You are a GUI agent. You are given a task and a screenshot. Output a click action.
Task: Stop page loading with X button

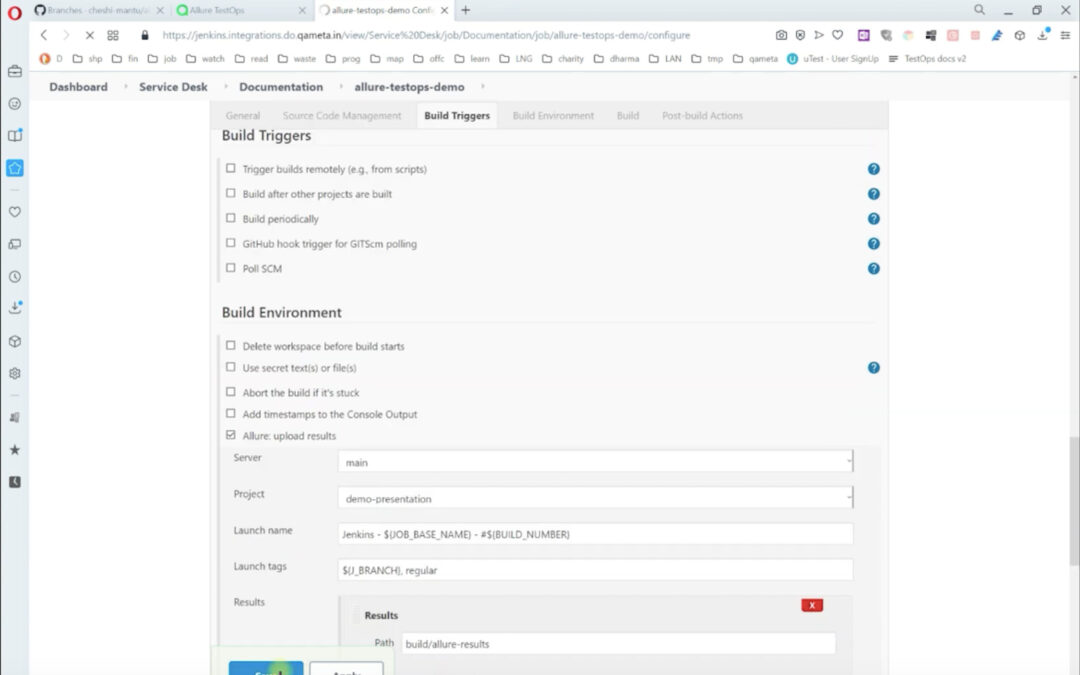[x=89, y=35]
